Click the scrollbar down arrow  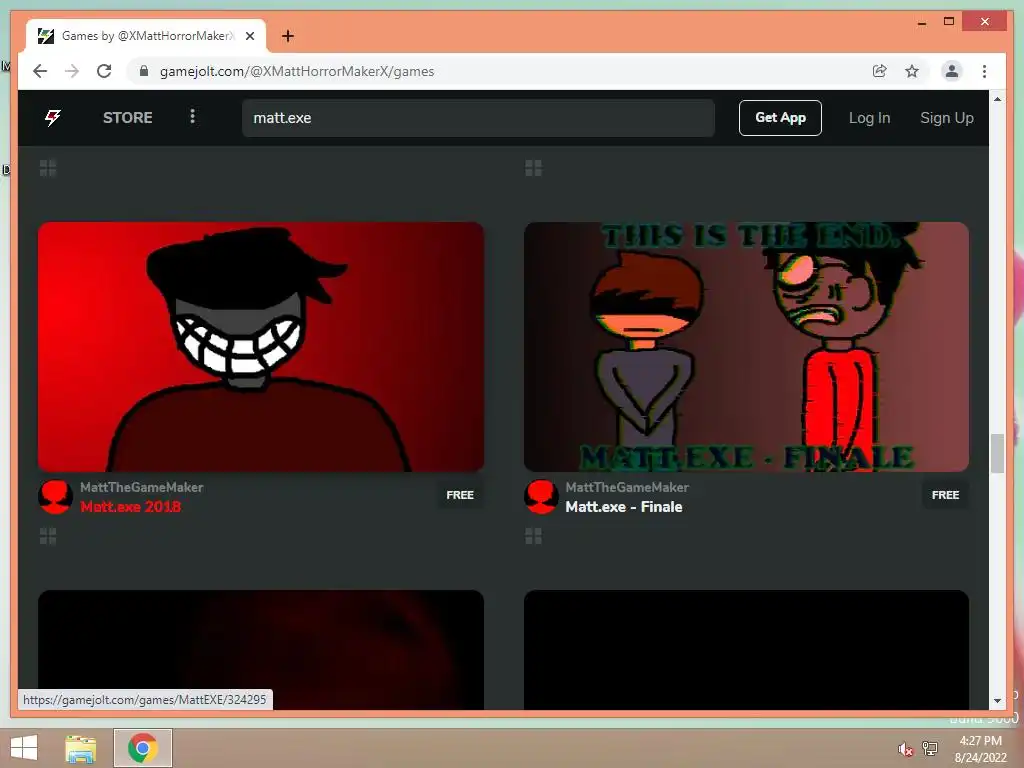(x=997, y=701)
